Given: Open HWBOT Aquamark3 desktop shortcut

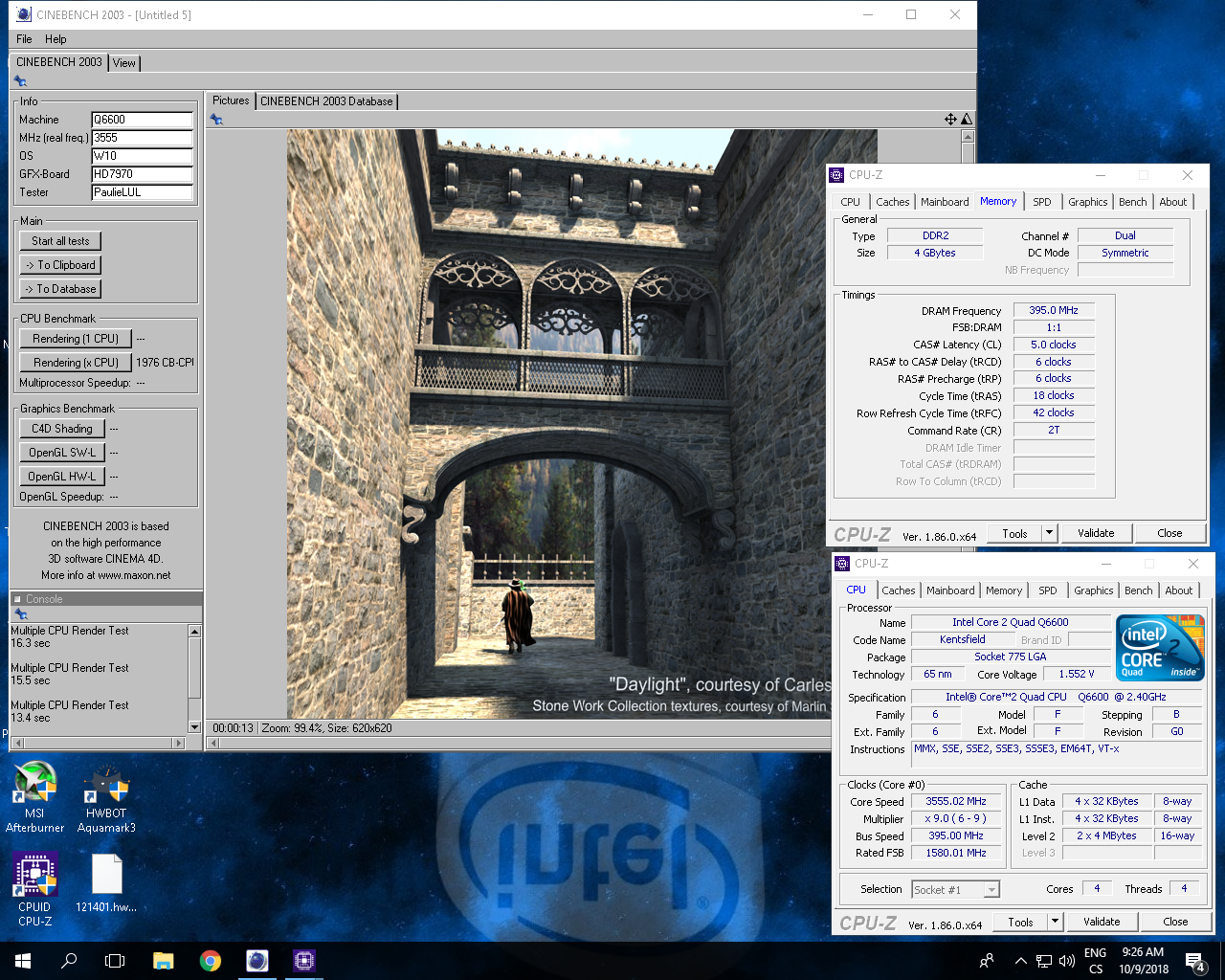Looking at the screenshot, I should point(106,797).
